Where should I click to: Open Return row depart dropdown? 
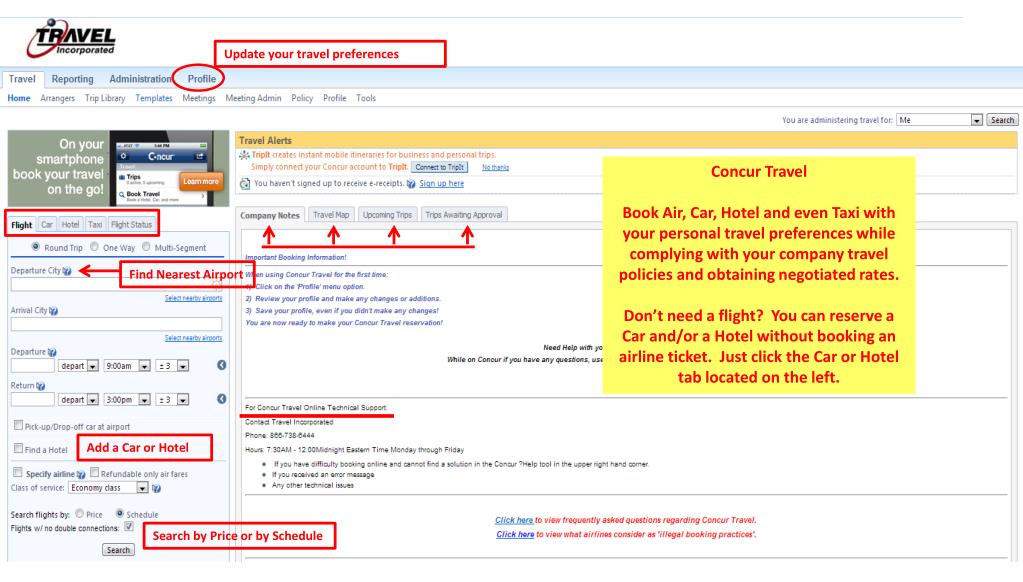[x=78, y=399]
